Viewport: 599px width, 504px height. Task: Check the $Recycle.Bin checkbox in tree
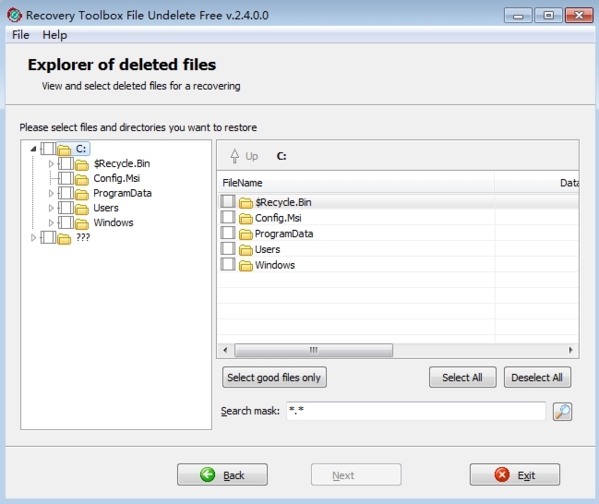click(x=66, y=164)
